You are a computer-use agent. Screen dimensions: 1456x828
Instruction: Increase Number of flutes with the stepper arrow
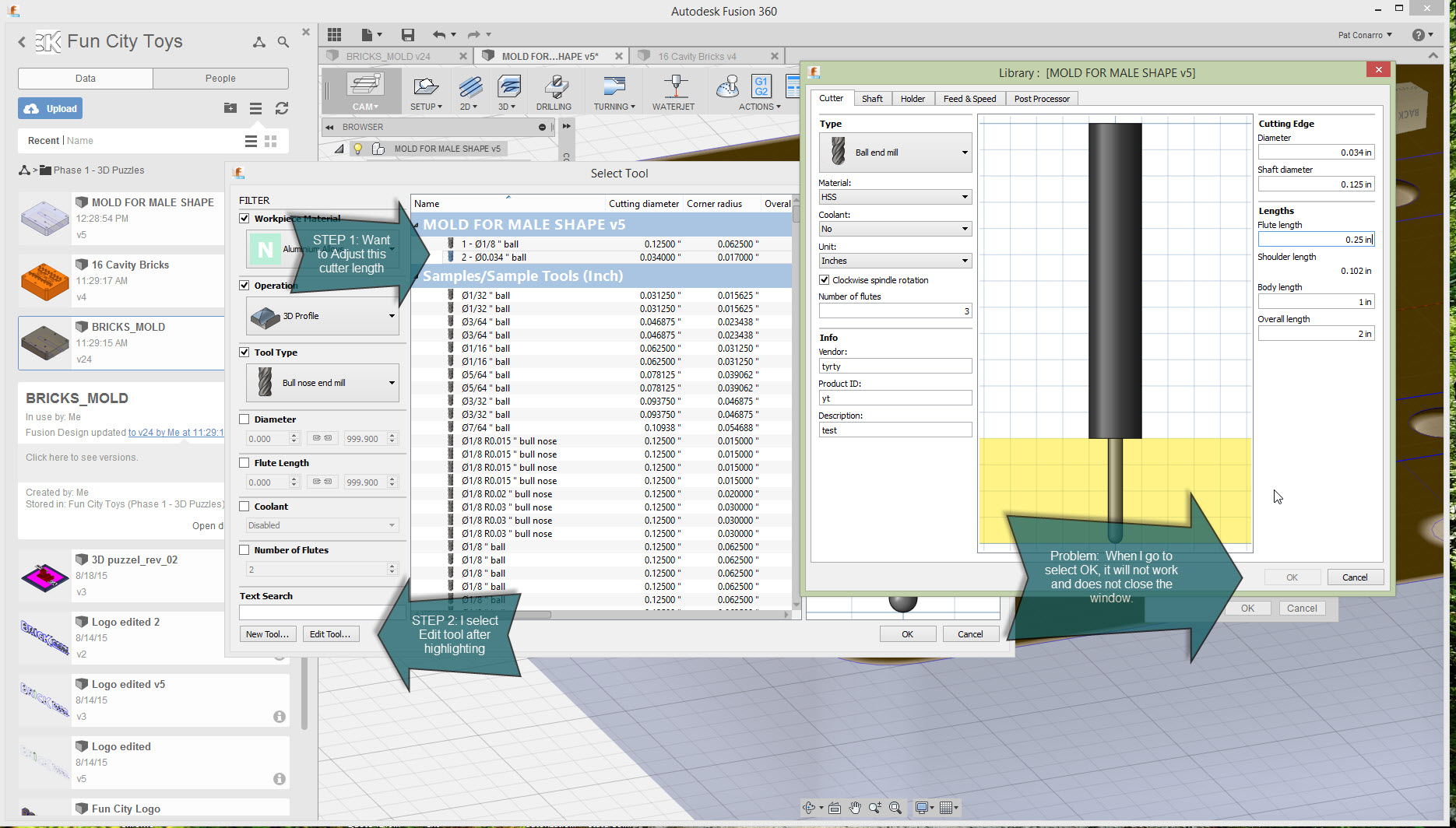click(x=392, y=566)
